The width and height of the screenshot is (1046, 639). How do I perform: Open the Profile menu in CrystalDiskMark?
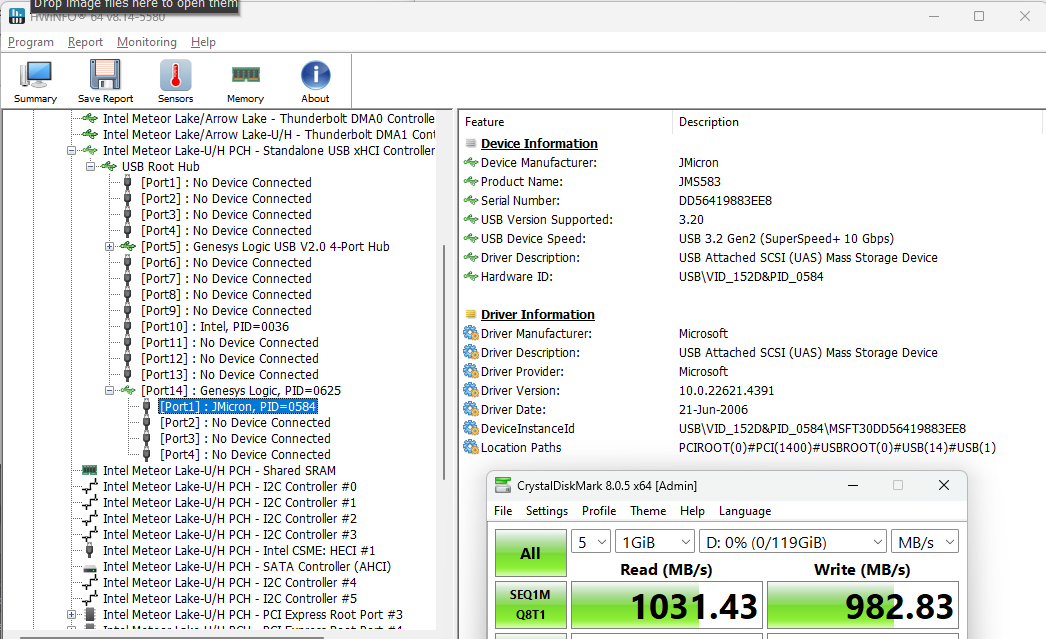[x=599, y=510]
